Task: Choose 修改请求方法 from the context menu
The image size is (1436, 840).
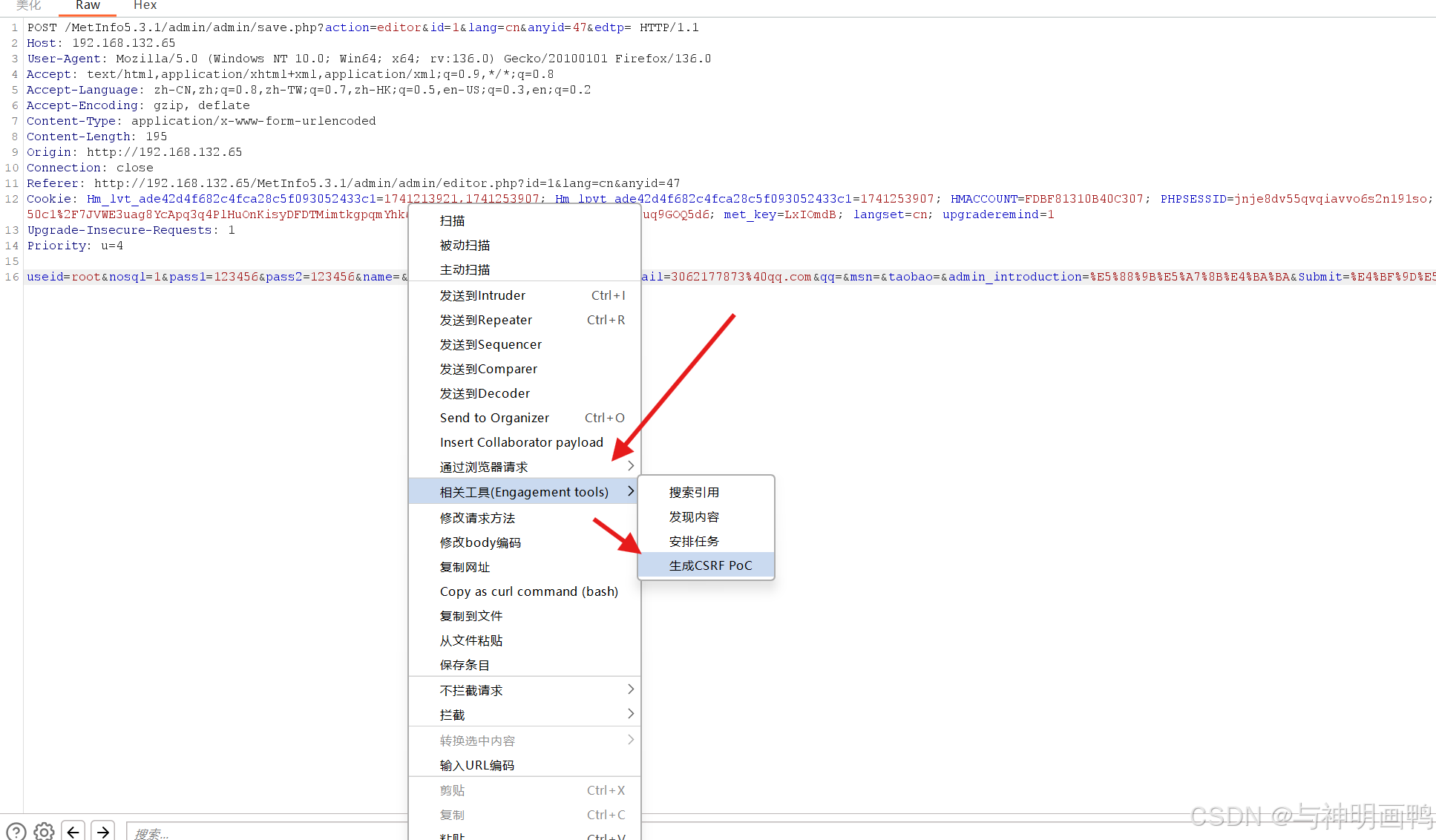Action: coord(477,518)
